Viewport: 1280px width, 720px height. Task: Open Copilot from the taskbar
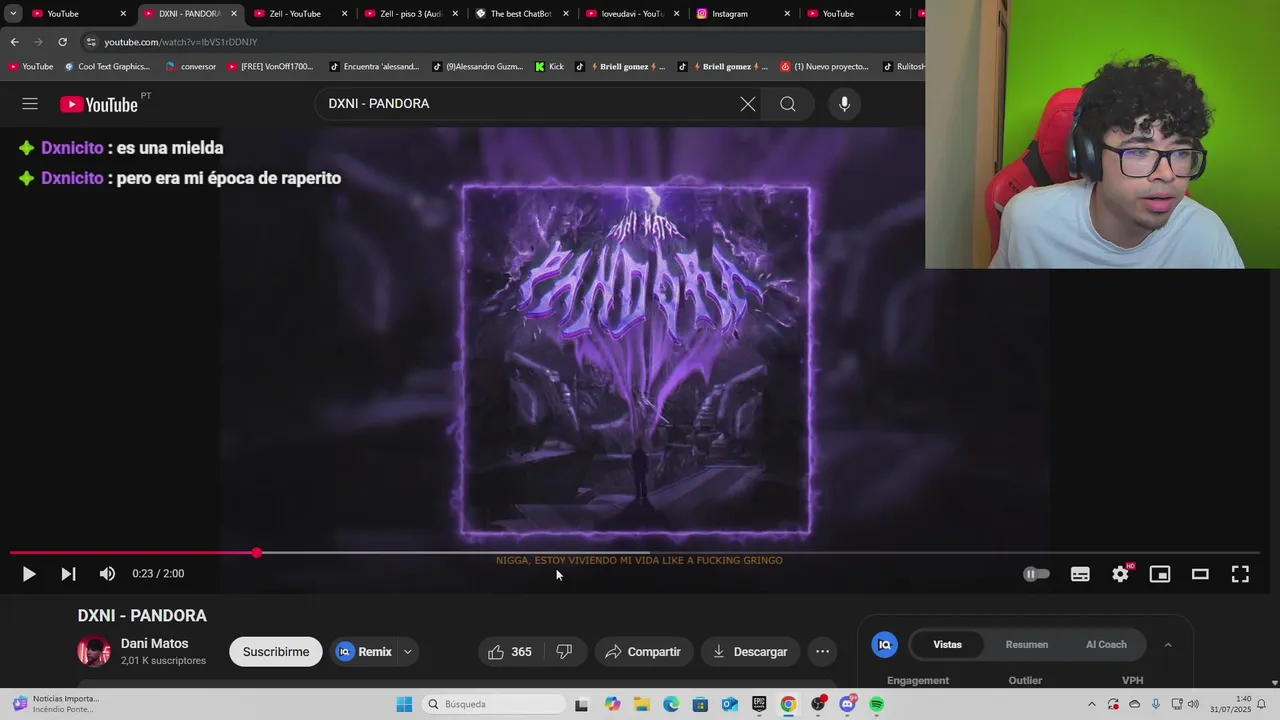click(612, 704)
